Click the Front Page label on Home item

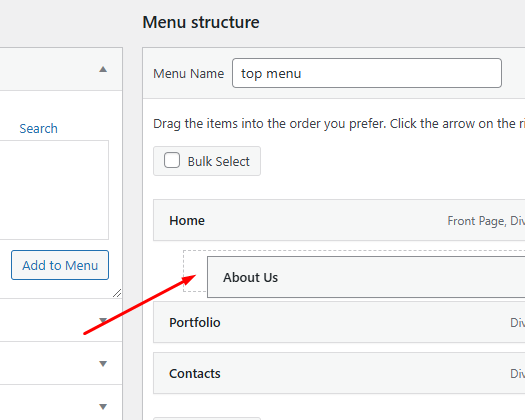[477, 221]
